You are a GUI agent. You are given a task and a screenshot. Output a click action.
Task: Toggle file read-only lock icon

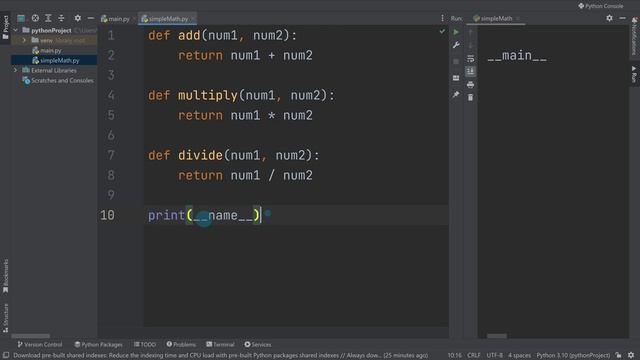coord(619,356)
